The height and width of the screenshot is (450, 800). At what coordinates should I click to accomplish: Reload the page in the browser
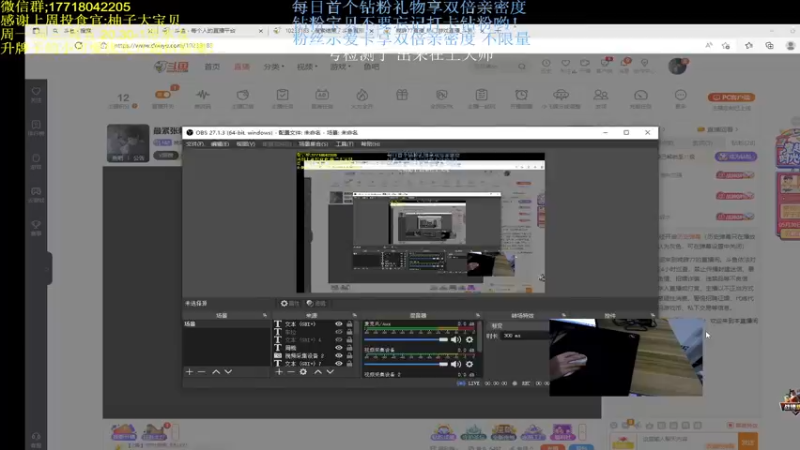click(x=79, y=45)
